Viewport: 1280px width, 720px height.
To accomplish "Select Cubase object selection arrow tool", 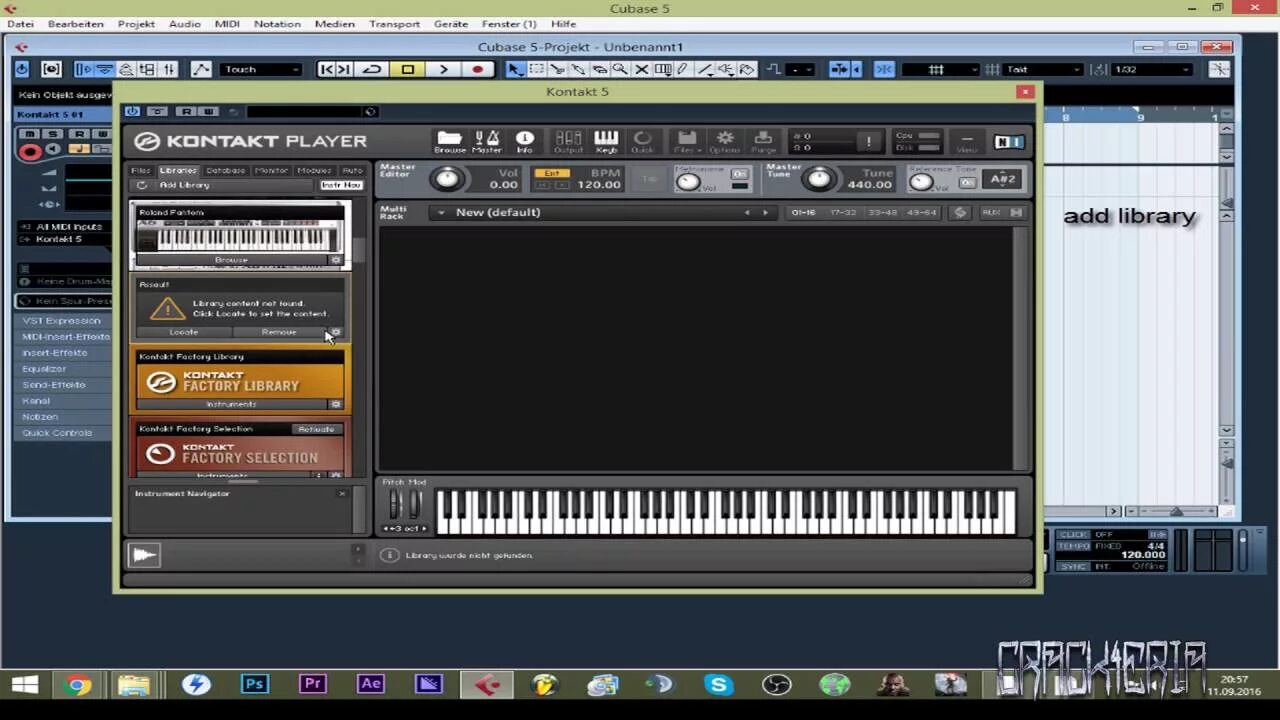I will click(514, 69).
